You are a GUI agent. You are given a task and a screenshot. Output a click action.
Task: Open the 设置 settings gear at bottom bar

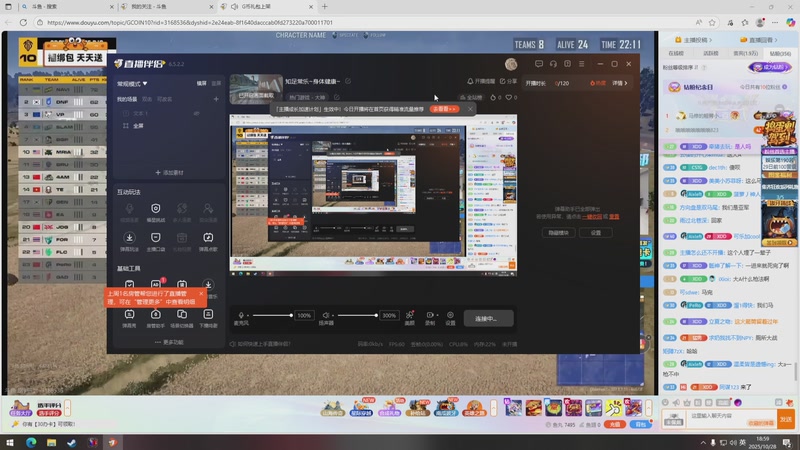point(450,318)
